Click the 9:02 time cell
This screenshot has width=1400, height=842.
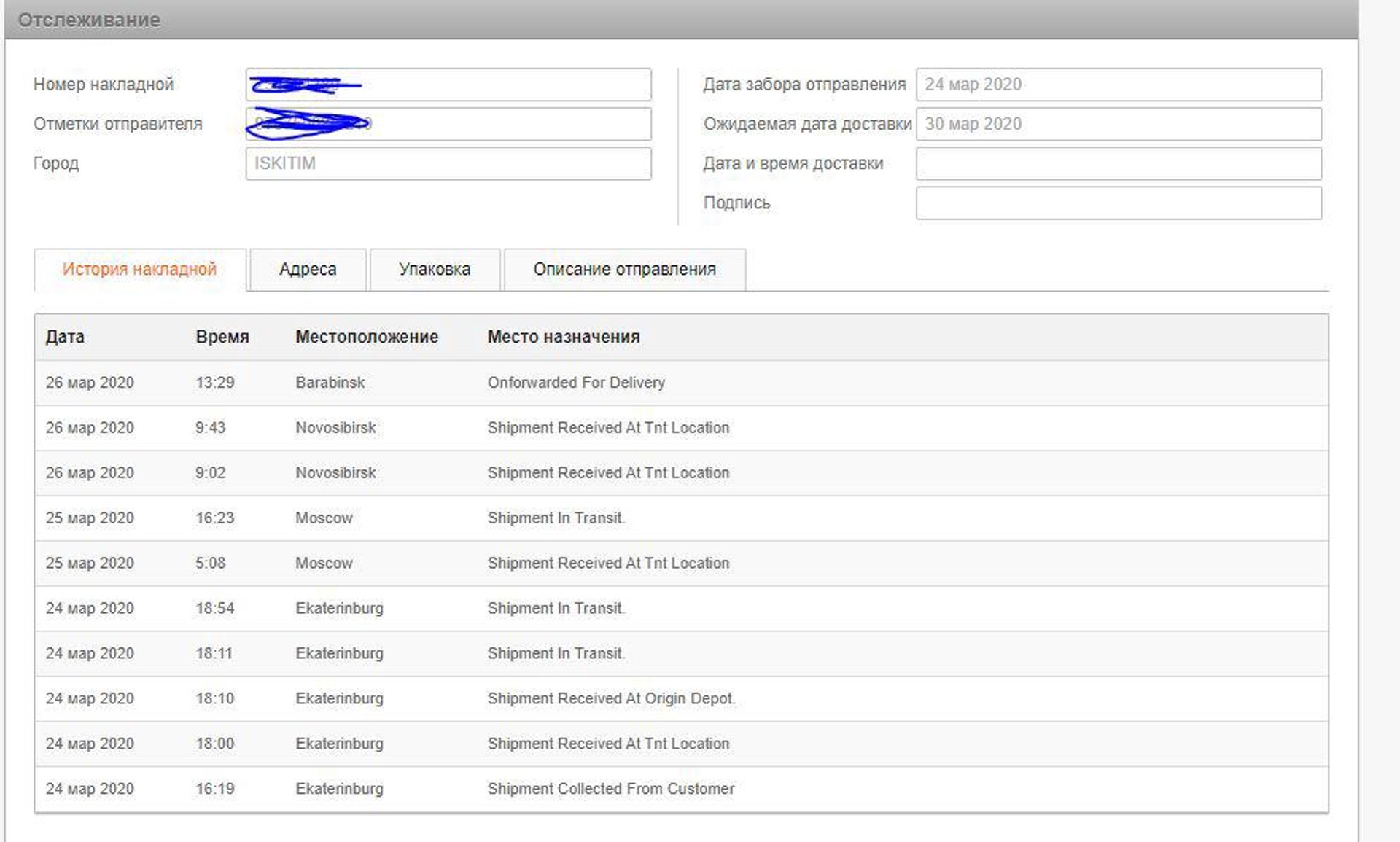pyautogui.click(x=210, y=473)
